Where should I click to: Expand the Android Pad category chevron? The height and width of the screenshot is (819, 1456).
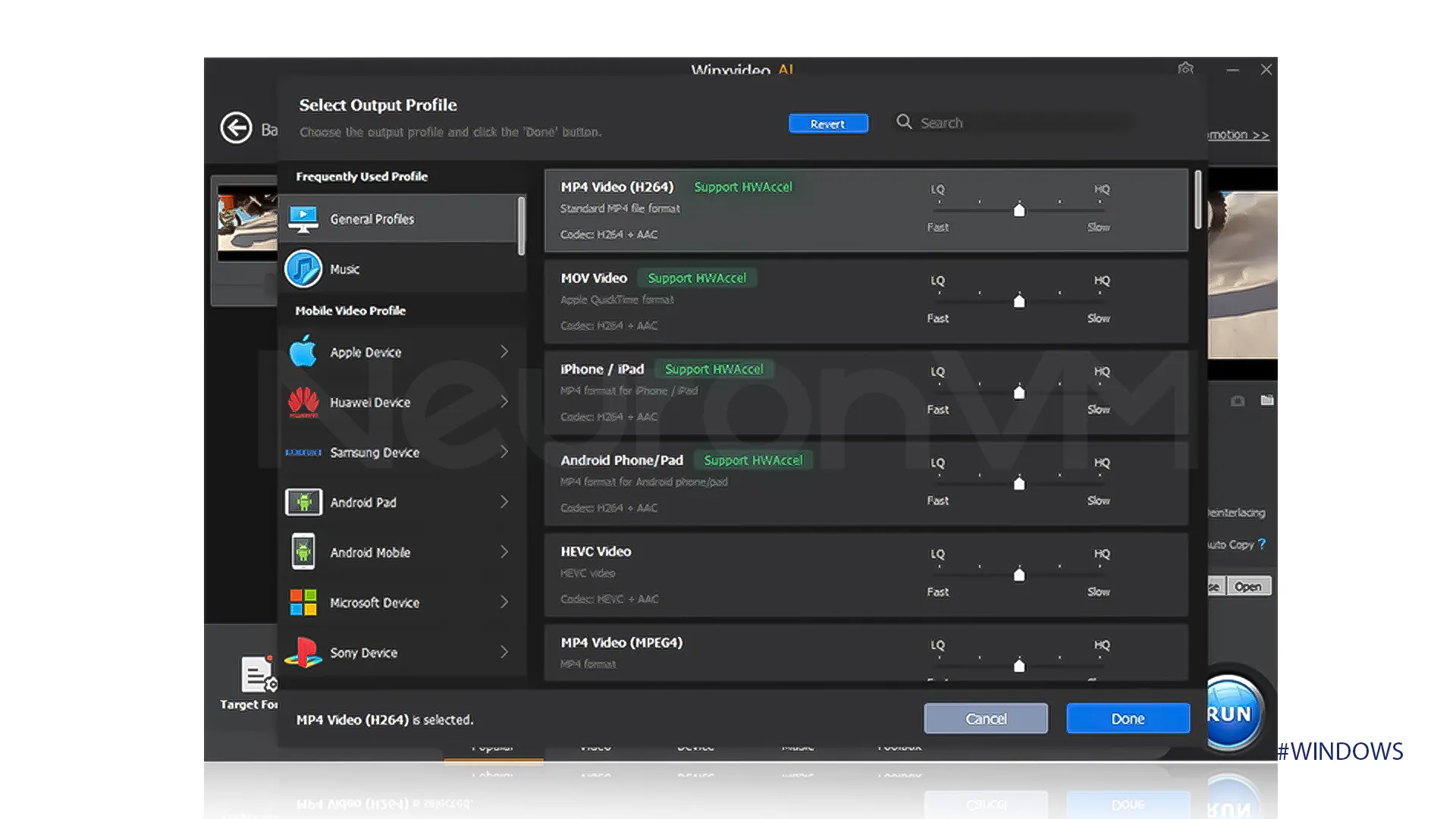pyautogui.click(x=504, y=501)
